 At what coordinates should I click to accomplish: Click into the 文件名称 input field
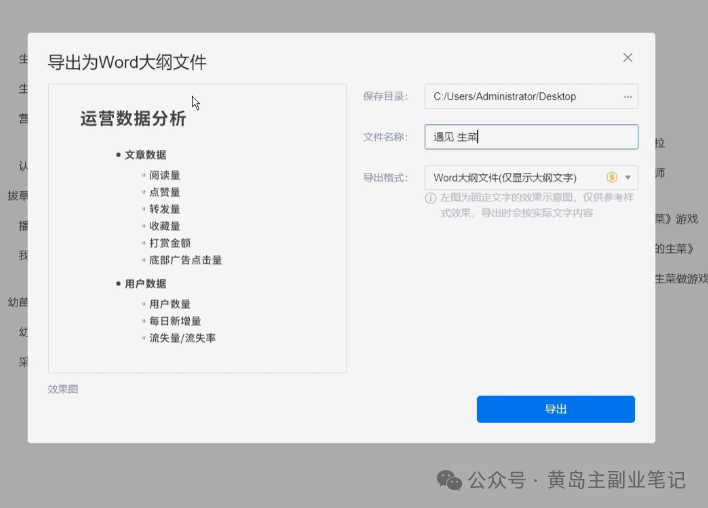[530, 137]
